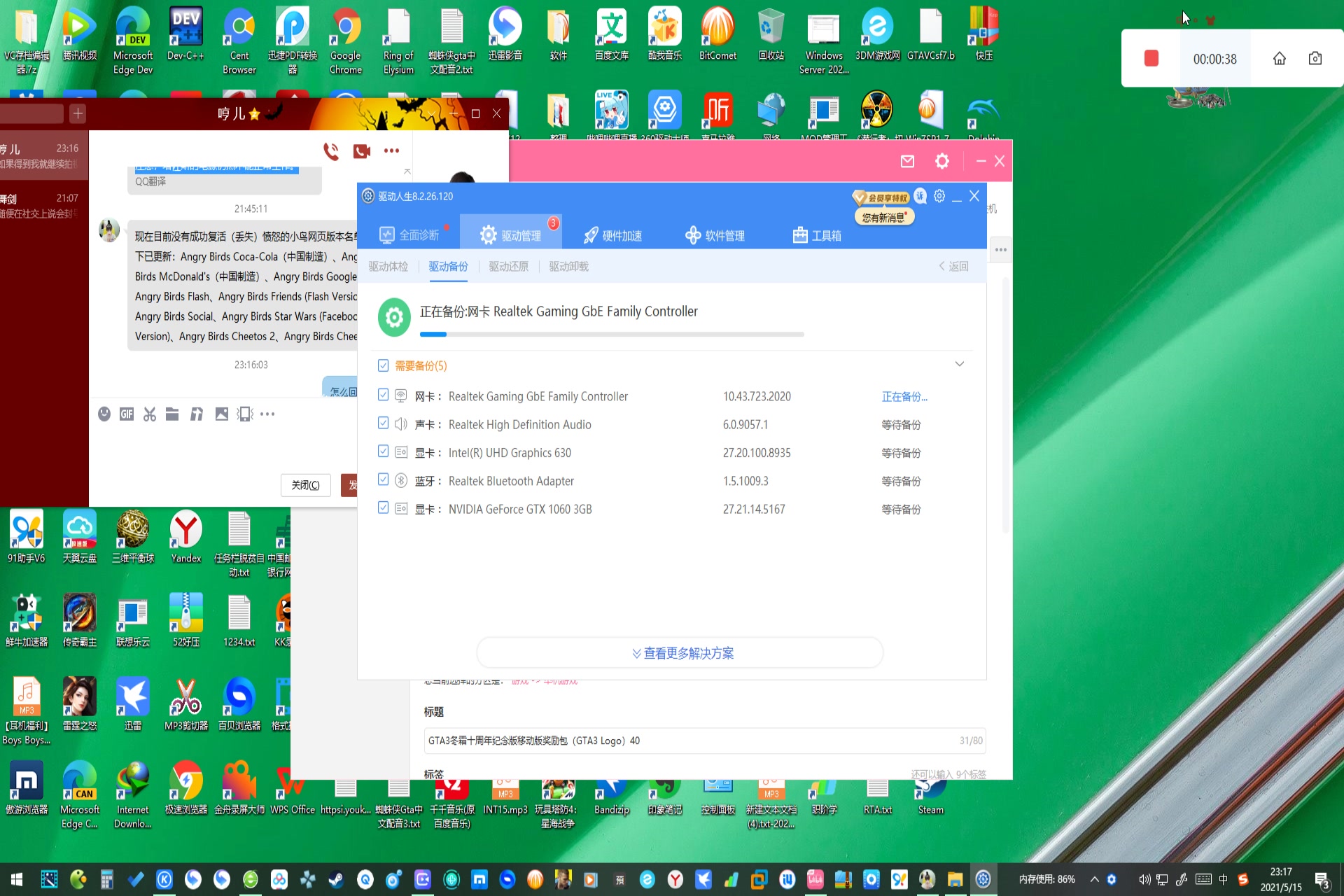The width and height of the screenshot is (1344, 896).
Task: Click the music share icon in QQ chat
Action: coord(197,414)
